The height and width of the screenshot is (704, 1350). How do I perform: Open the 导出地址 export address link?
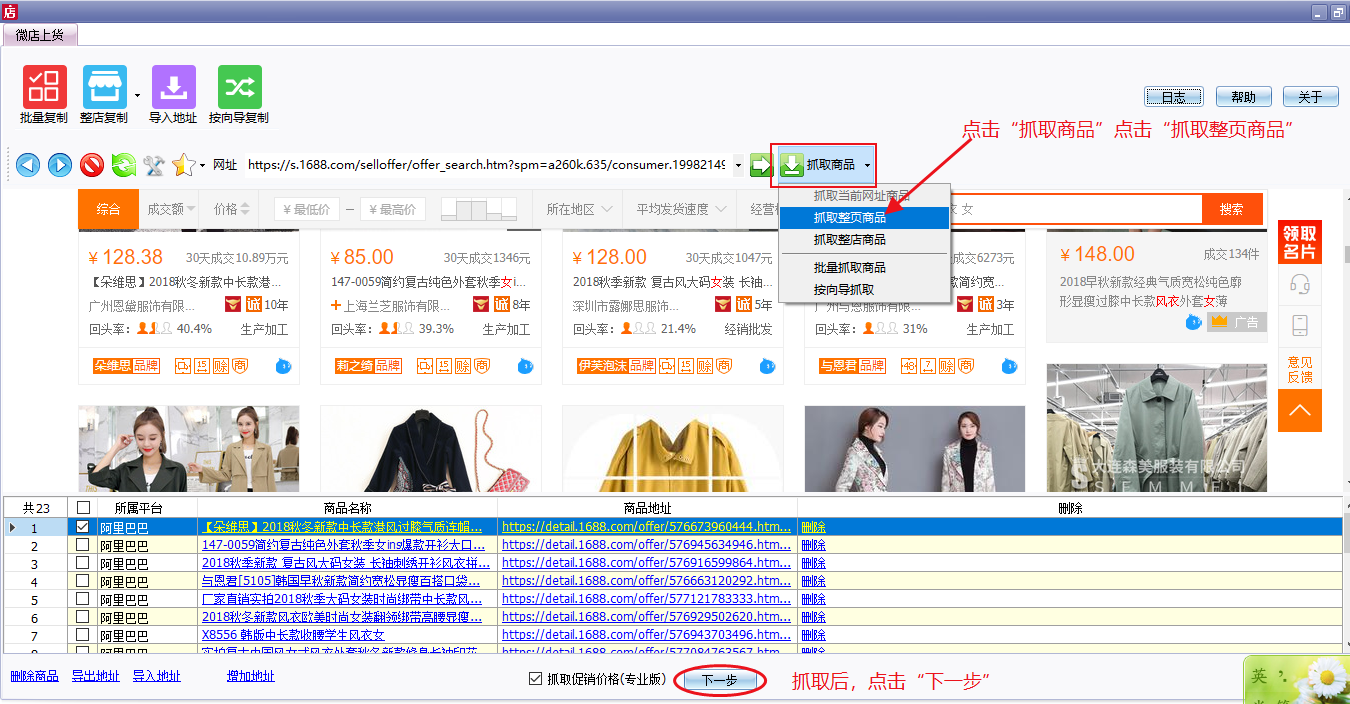click(95, 677)
